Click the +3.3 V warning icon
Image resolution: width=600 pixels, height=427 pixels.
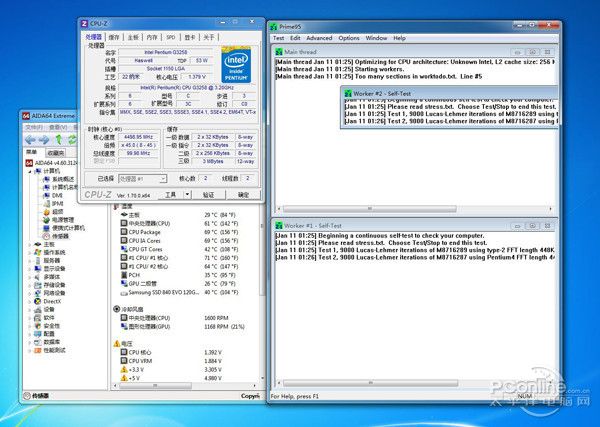[x=124, y=369]
